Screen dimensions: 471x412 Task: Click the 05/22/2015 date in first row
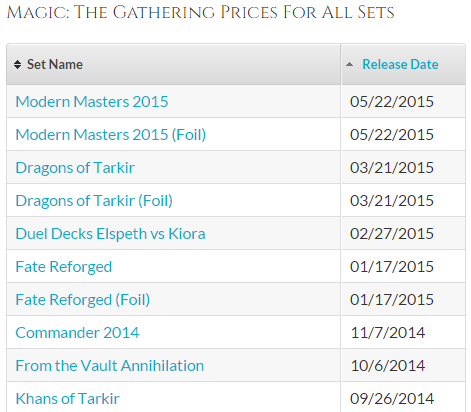pos(392,101)
